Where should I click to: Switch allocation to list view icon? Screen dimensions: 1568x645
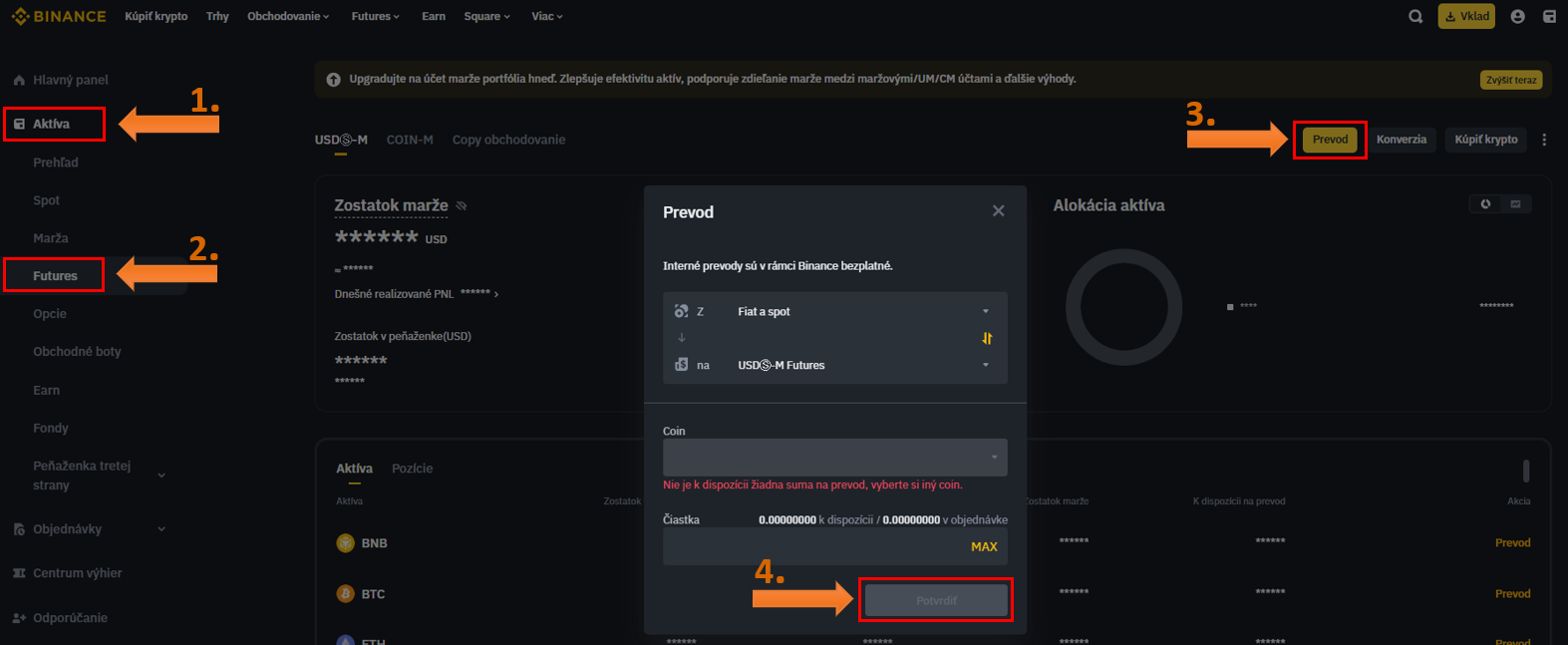click(1515, 204)
